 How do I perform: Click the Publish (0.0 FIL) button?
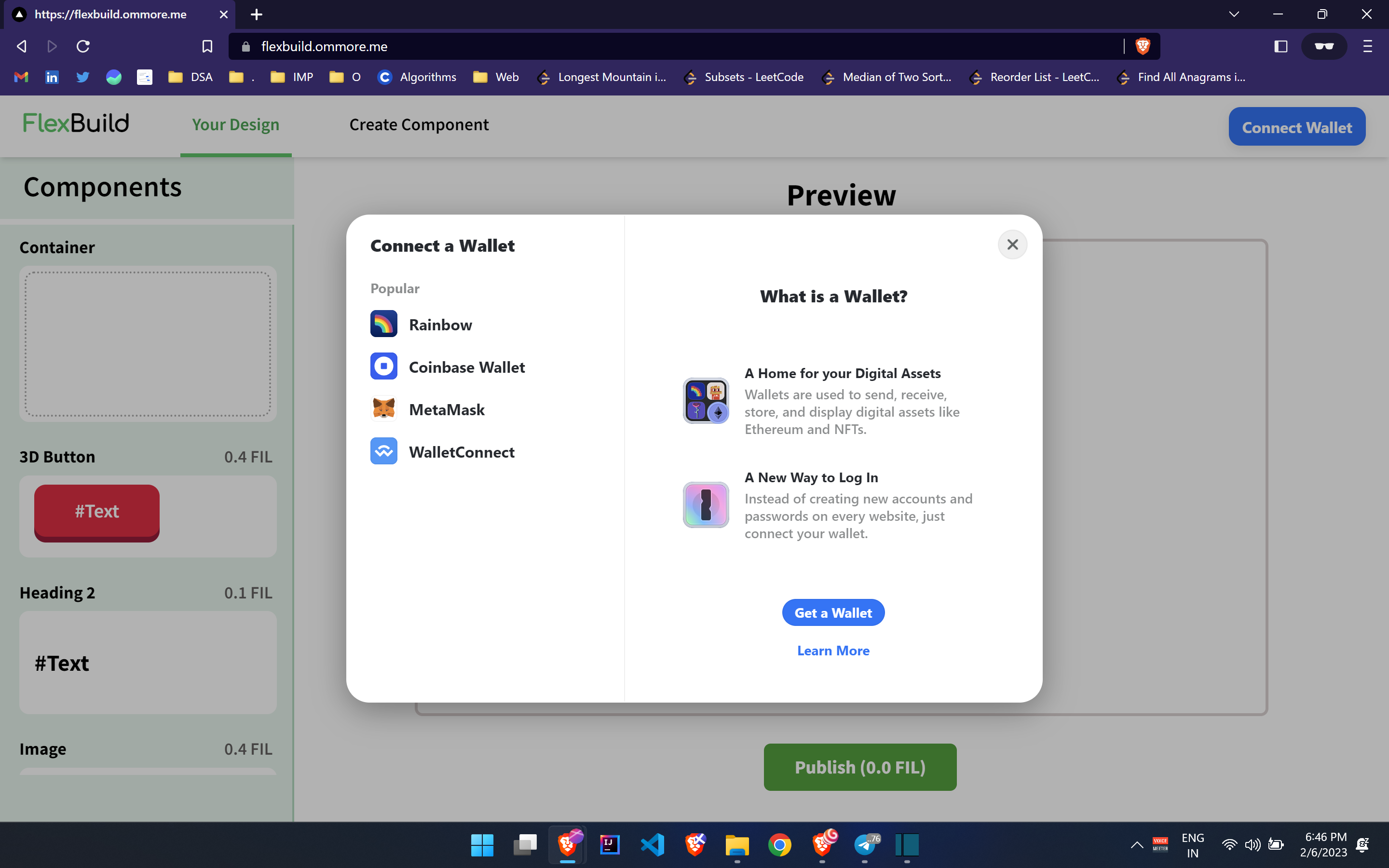(860, 767)
